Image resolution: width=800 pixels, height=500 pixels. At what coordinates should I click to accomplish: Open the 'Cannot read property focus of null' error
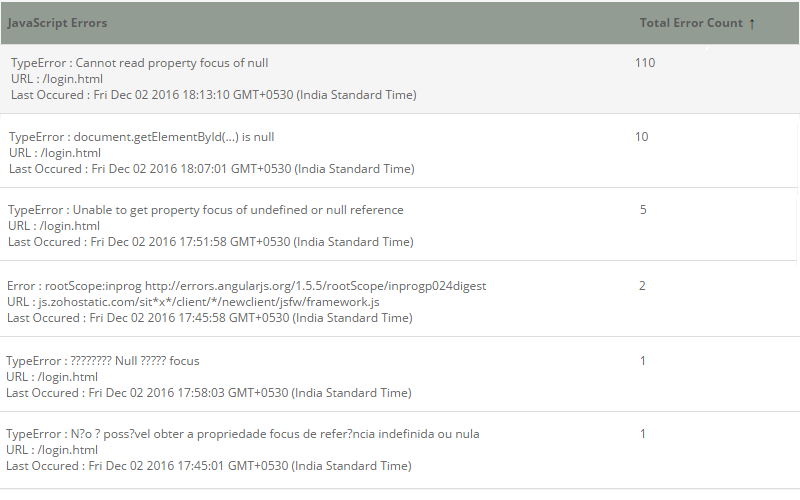tap(140, 63)
